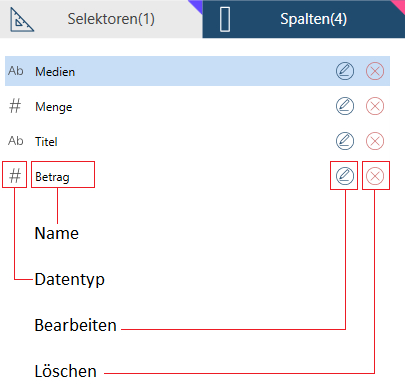The width and height of the screenshot is (405, 382).
Task: Click the set-square icon in Selektoren tab
Action: pyautogui.click(x=22, y=20)
